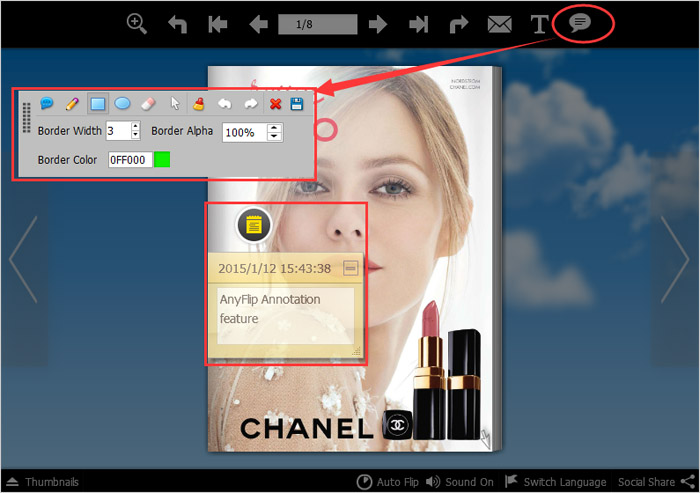
Task: Click the page number field showing 1/8
Action: [x=317, y=24]
